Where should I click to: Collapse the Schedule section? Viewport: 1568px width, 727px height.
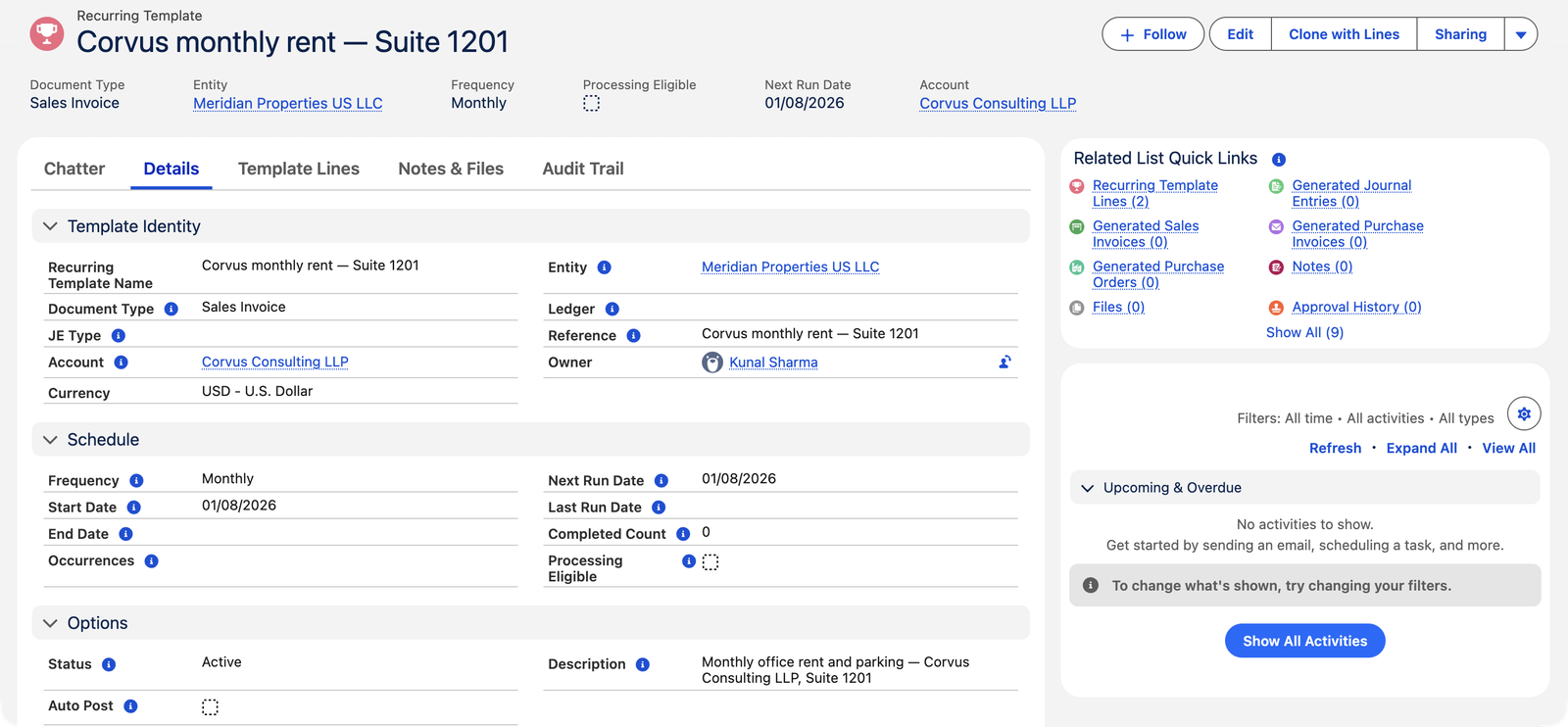[50, 440]
